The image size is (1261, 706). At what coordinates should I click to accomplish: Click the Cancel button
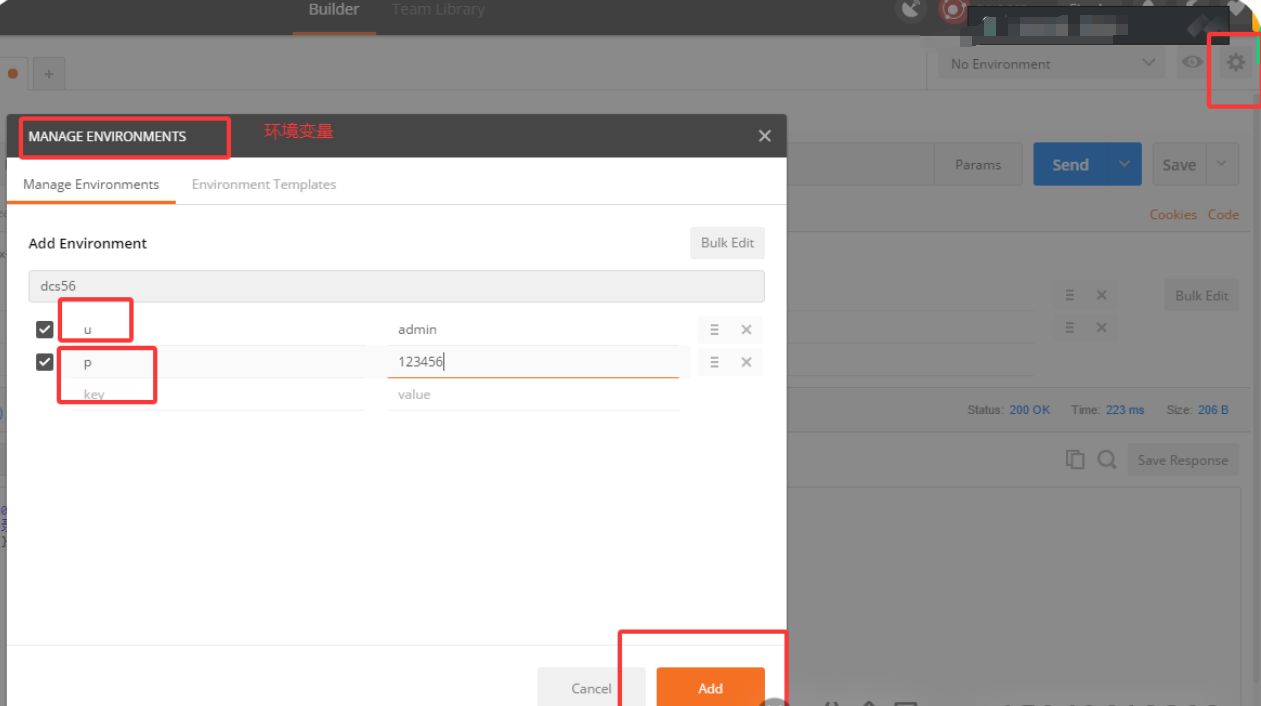tap(591, 687)
